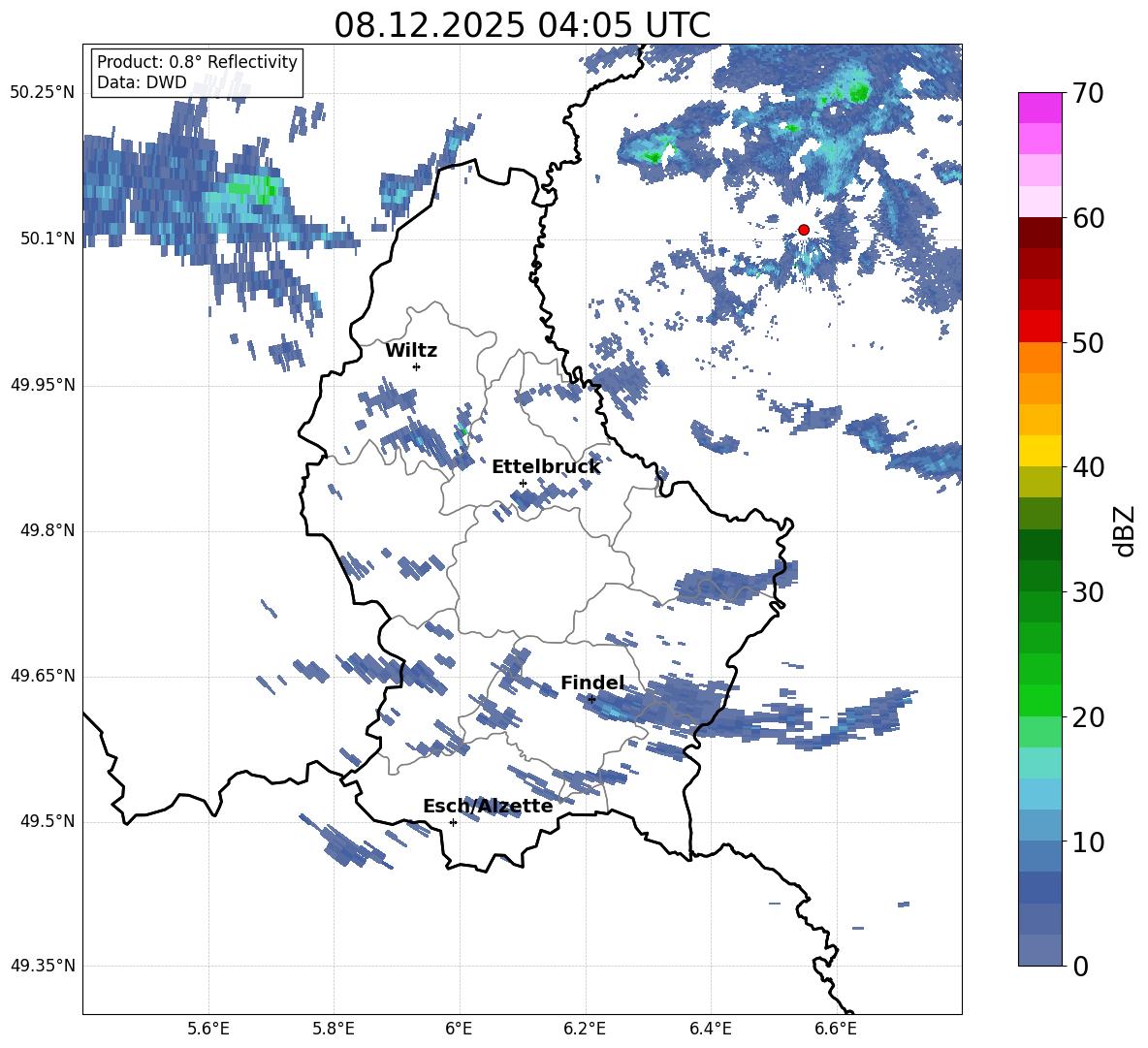
Task: Click the 5.8°E longitude label
Action: tap(334, 1029)
